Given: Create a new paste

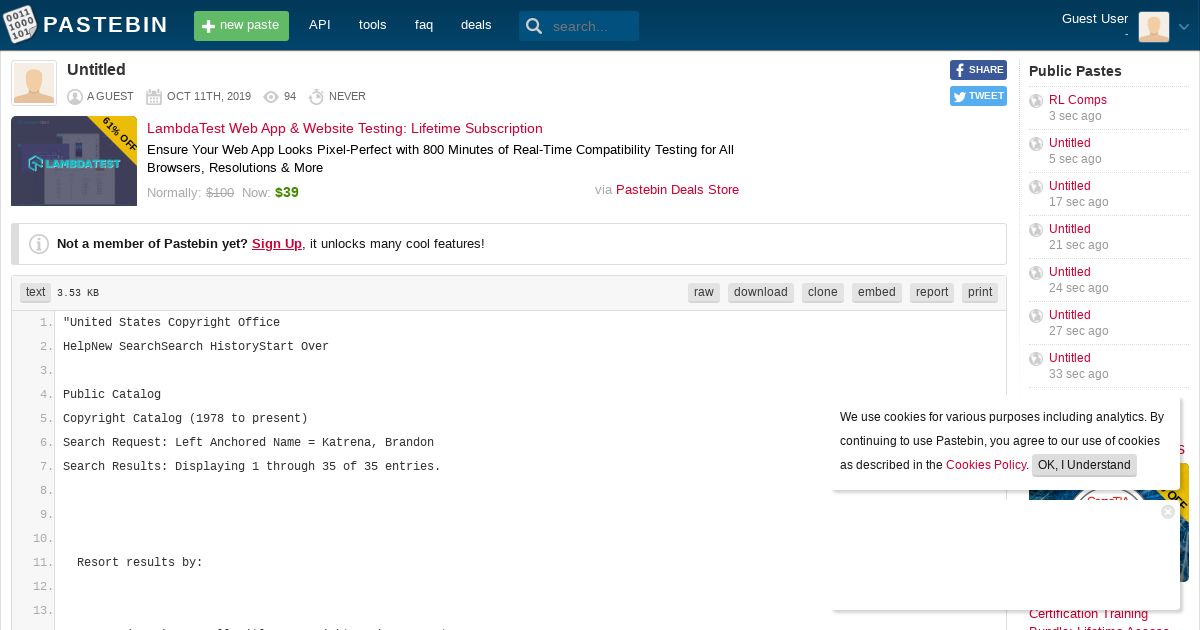Looking at the screenshot, I should point(241,26).
